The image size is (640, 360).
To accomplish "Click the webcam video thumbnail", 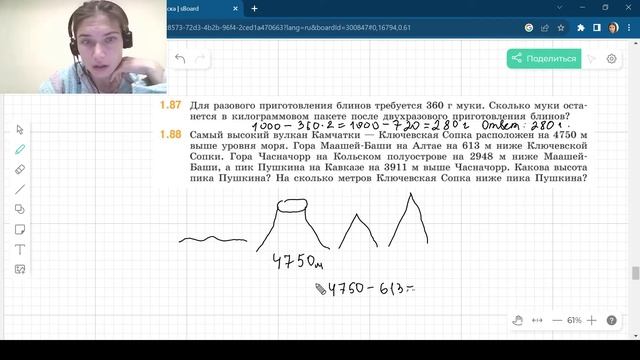I will pyautogui.click(x=83, y=47).
